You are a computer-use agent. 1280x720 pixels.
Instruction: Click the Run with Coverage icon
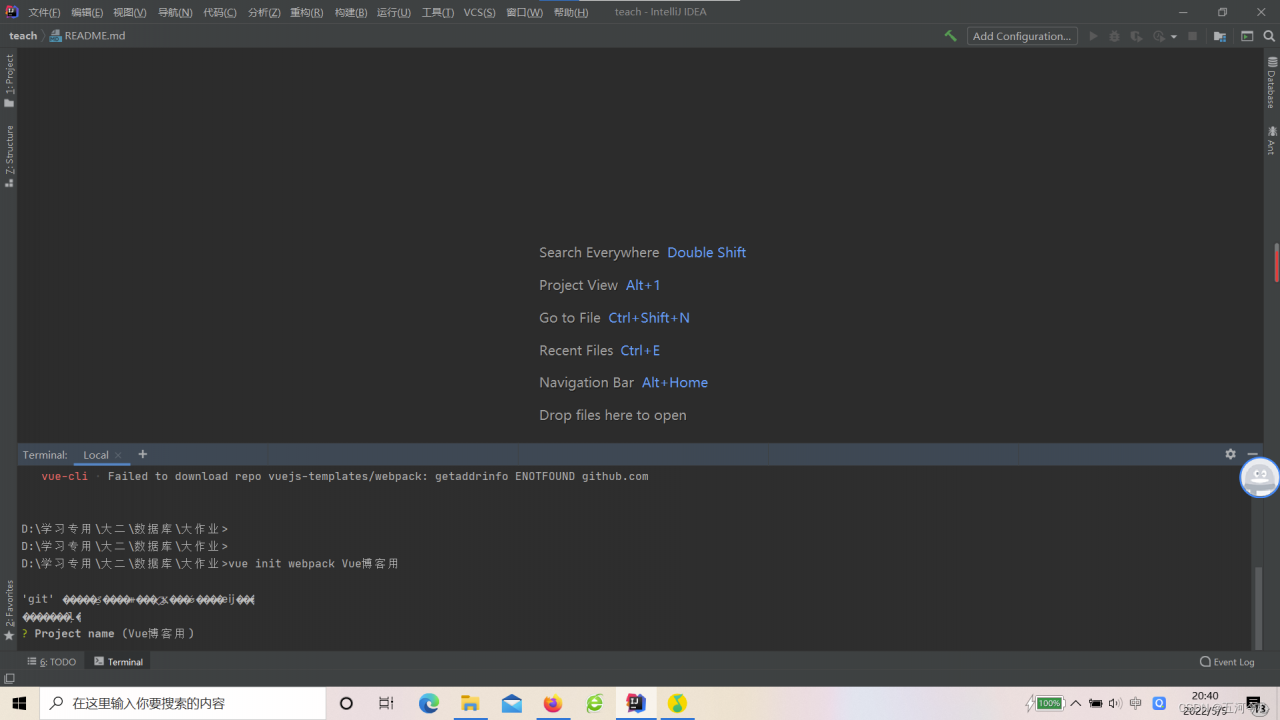pos(1136,36)
